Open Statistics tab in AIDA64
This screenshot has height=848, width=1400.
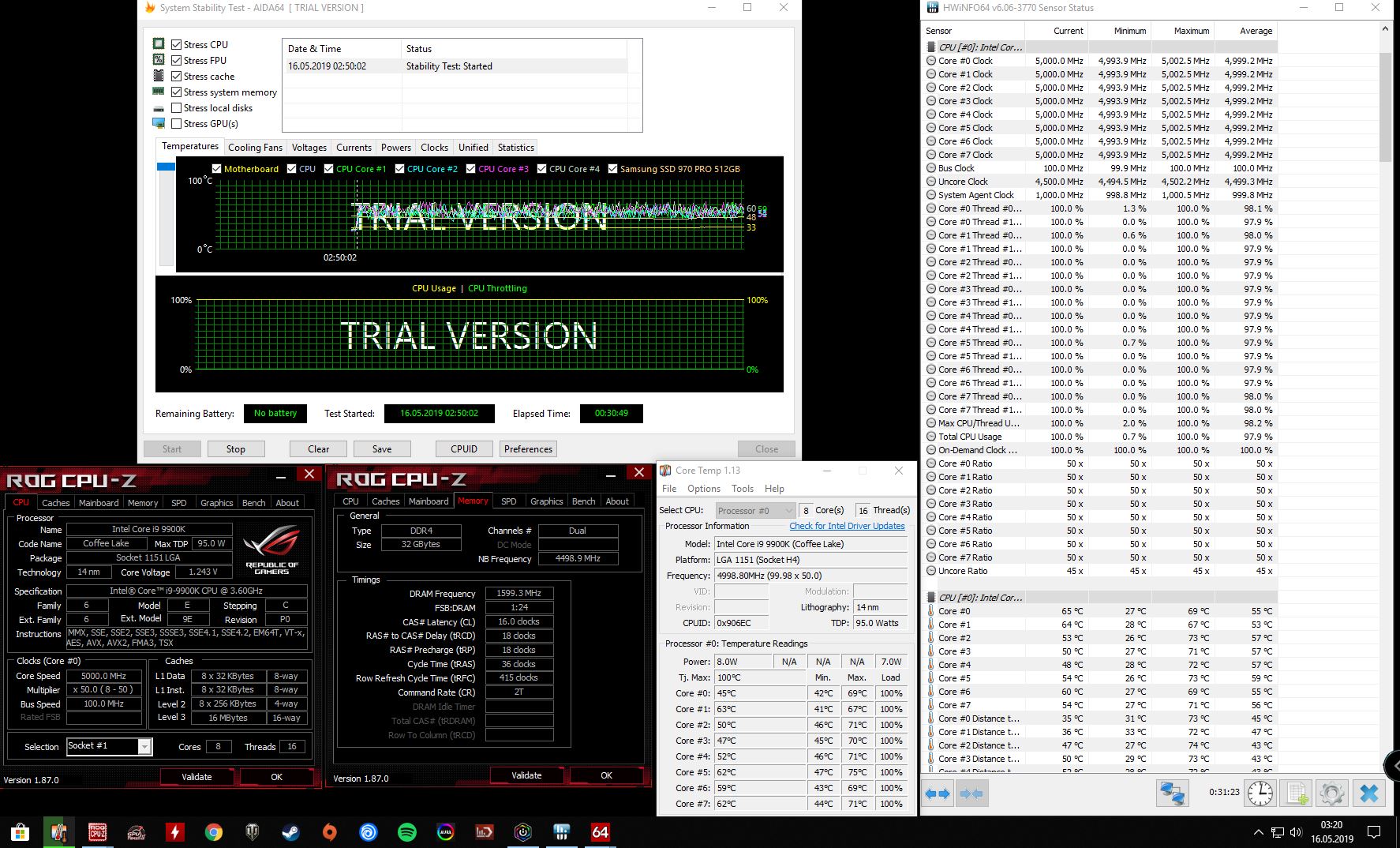tap(515, 148)
